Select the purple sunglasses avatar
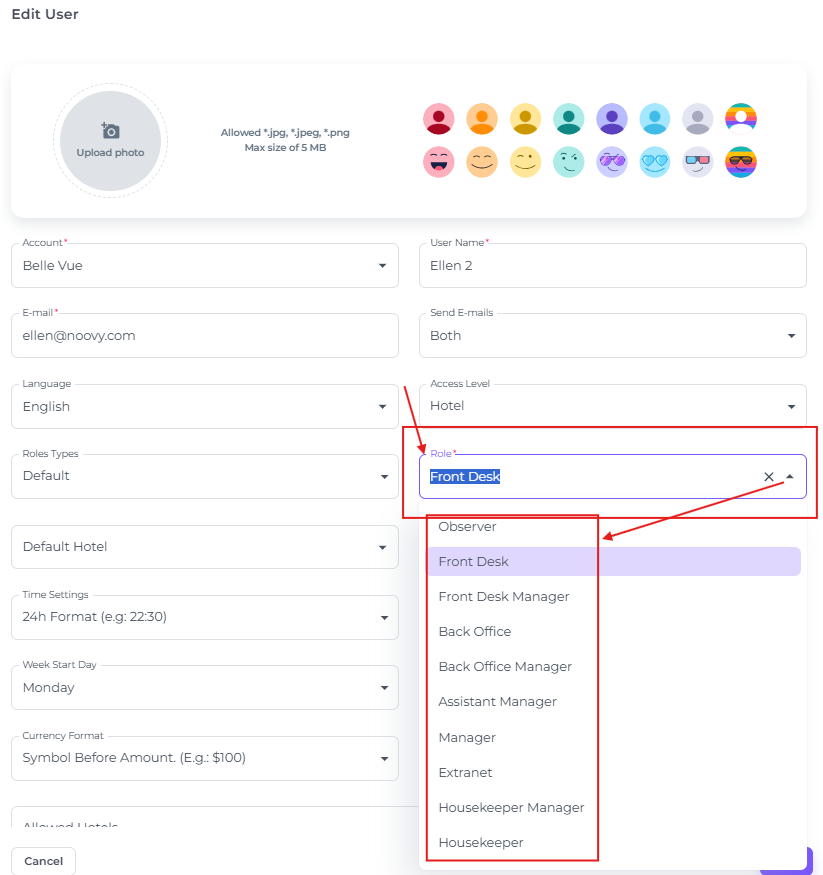The height and width of the screenshot is (875, 823). click(611, 161)
